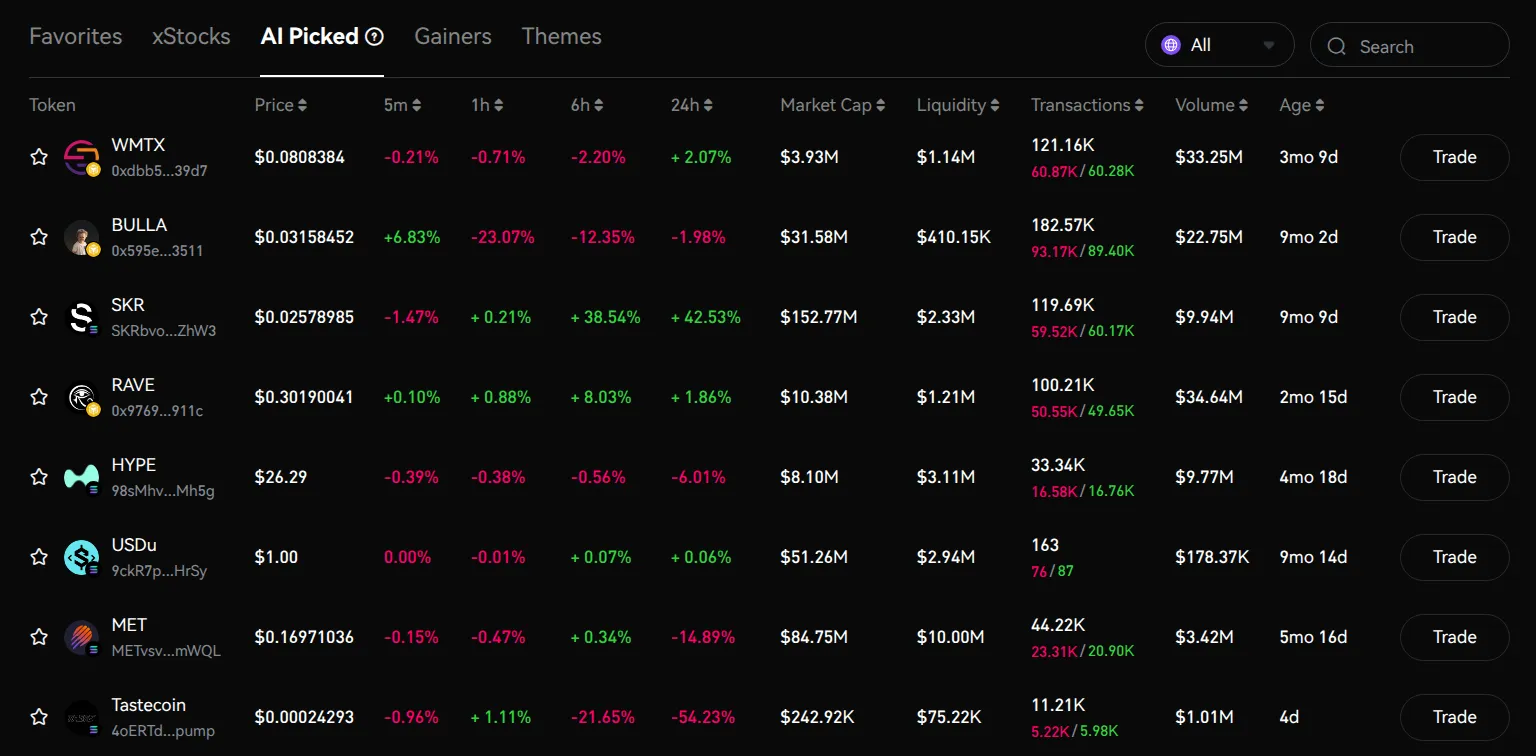Click the WMTX token logo icon

[81, 157]
